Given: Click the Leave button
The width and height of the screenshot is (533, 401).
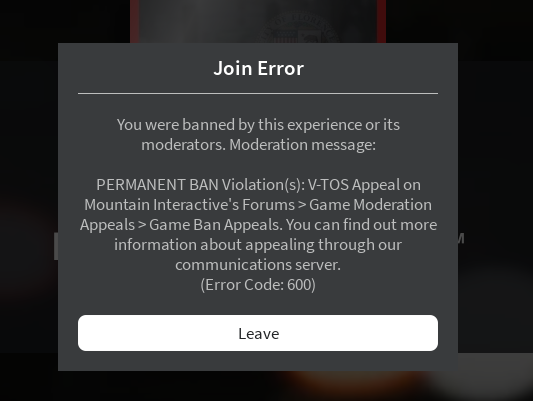Looking at the screenshot, I should [x=258, y=333].
